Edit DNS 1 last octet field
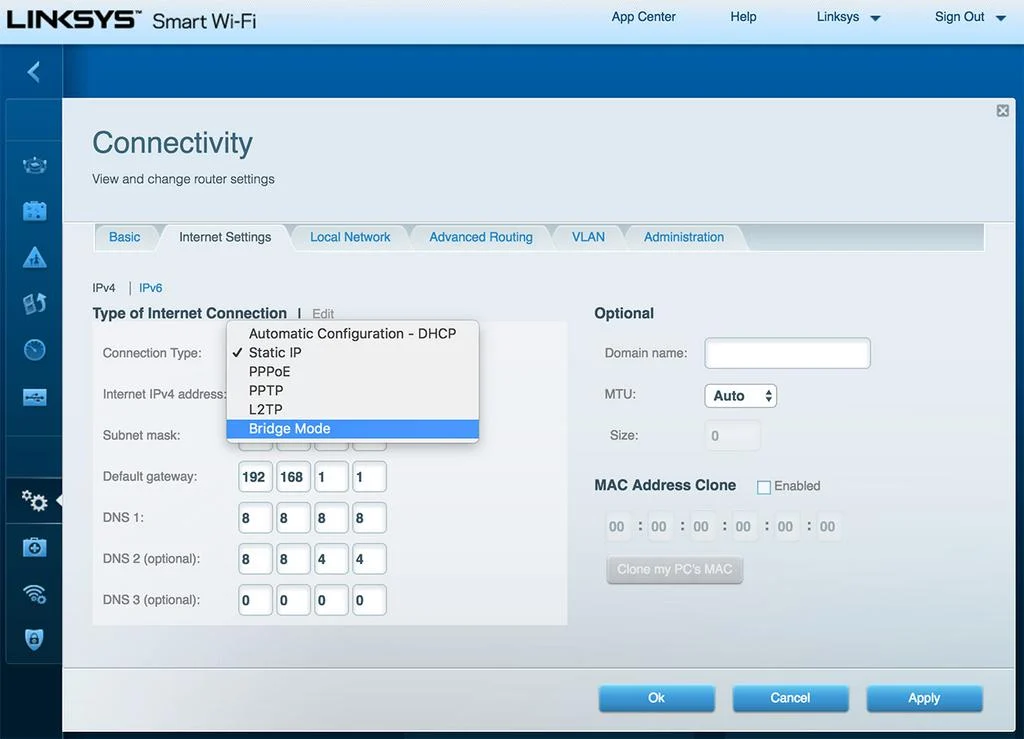Image resolution: width=1024 pixels, height=739 pixels. tap(369, 518)
